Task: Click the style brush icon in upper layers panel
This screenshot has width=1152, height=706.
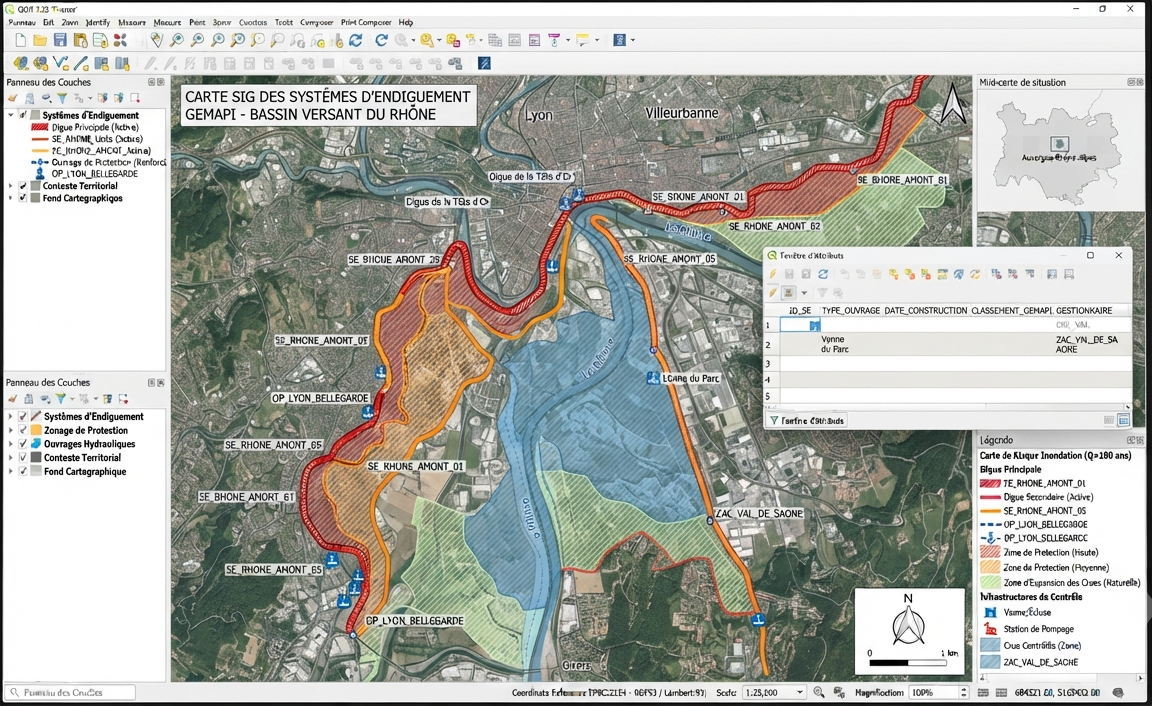Action: coord(12,98)
